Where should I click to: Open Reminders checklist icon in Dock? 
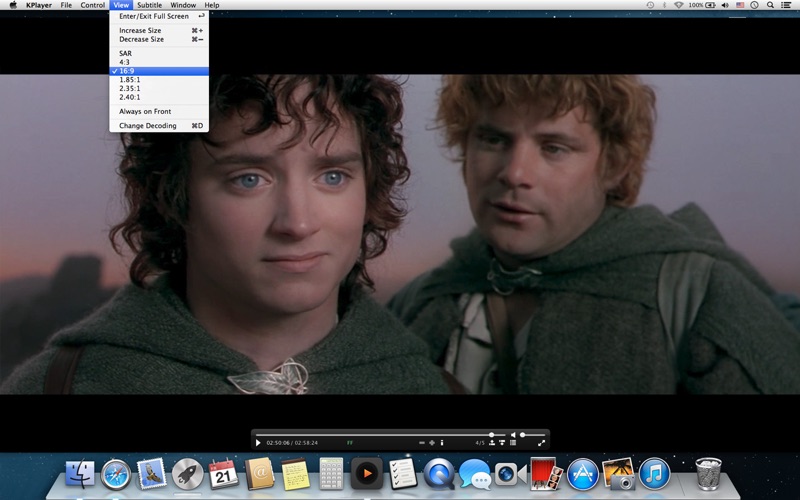403,473
